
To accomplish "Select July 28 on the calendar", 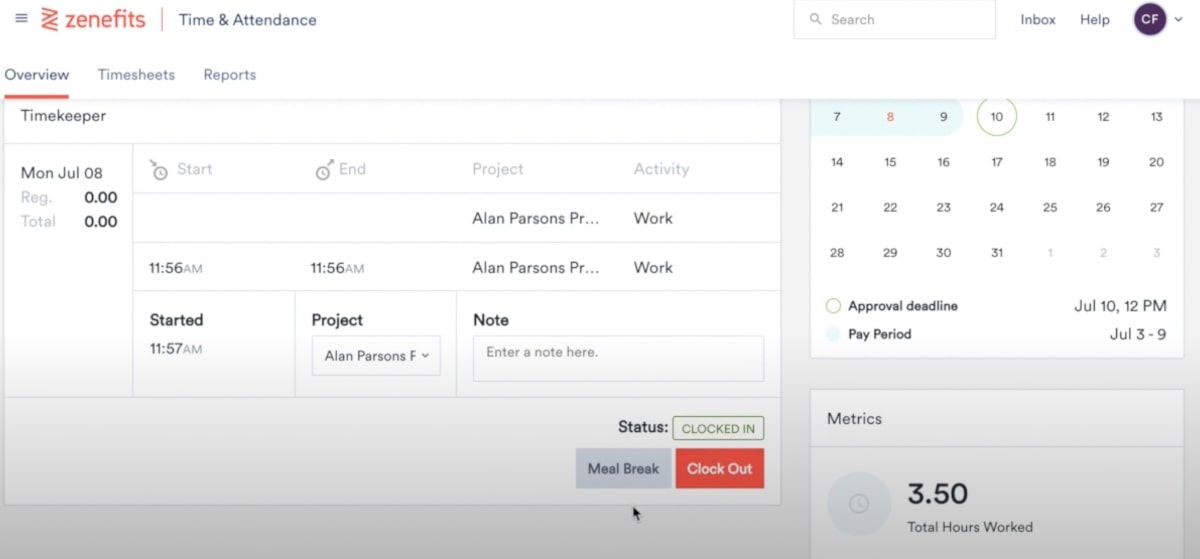I will point(837,253).
